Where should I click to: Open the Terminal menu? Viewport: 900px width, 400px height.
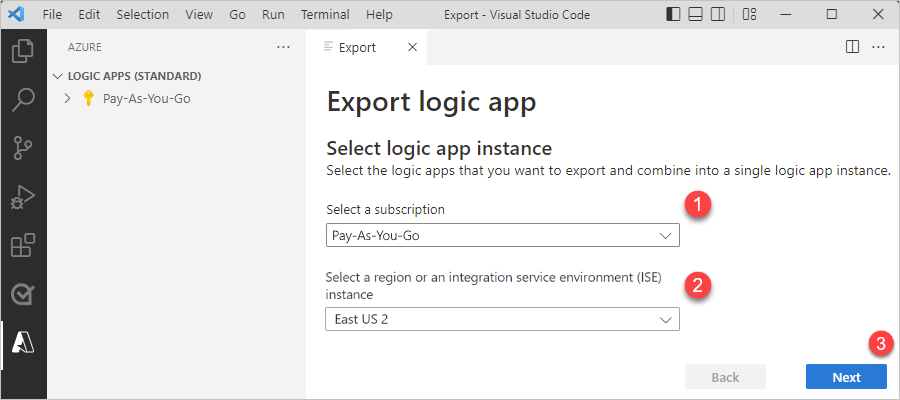[x=326, y=15]
